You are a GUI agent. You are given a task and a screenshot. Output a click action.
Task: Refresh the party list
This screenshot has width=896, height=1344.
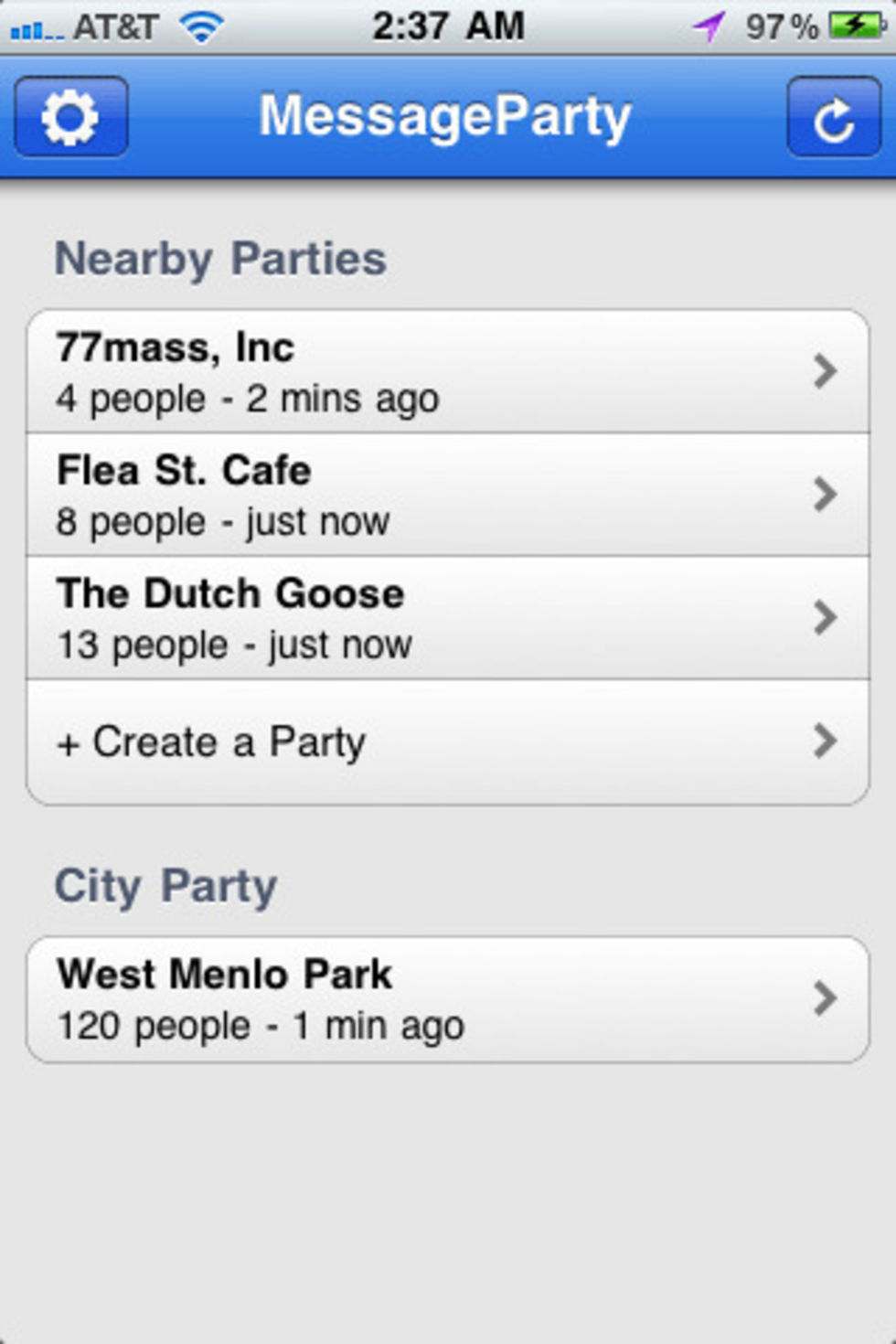coord(833,117)
